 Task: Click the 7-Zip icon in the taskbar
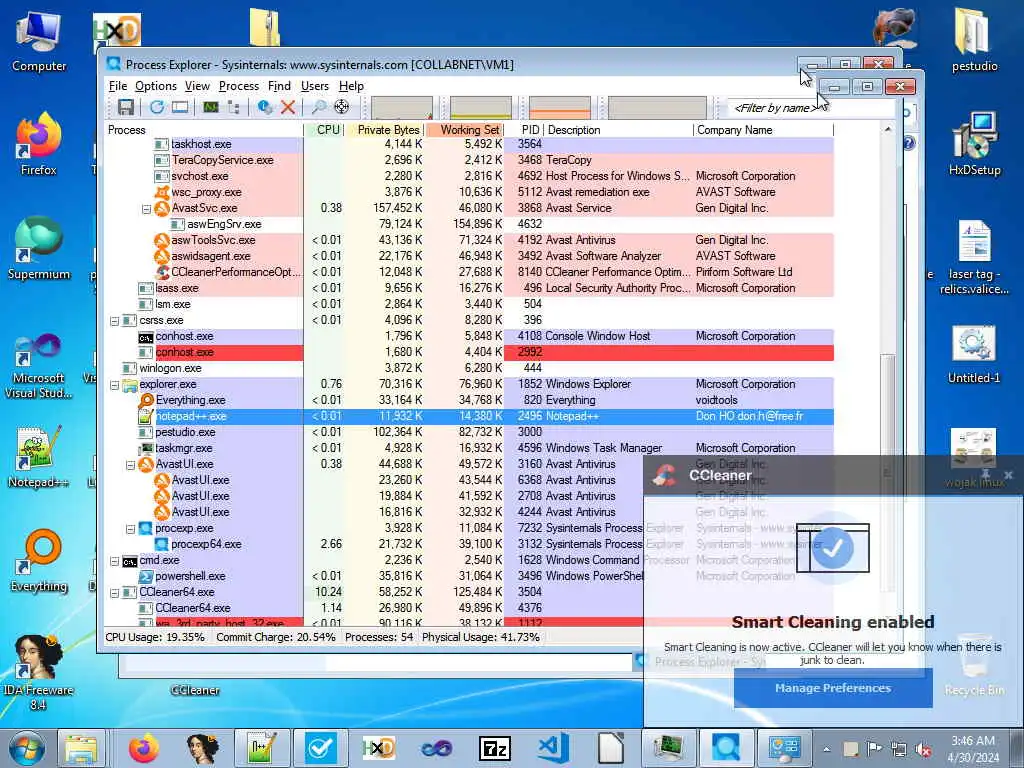(494, 748)
